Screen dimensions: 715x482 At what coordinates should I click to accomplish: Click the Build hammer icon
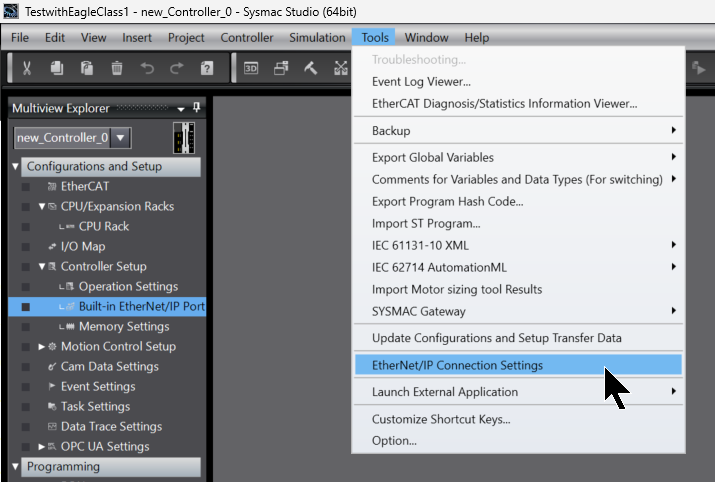coord(311,68)
